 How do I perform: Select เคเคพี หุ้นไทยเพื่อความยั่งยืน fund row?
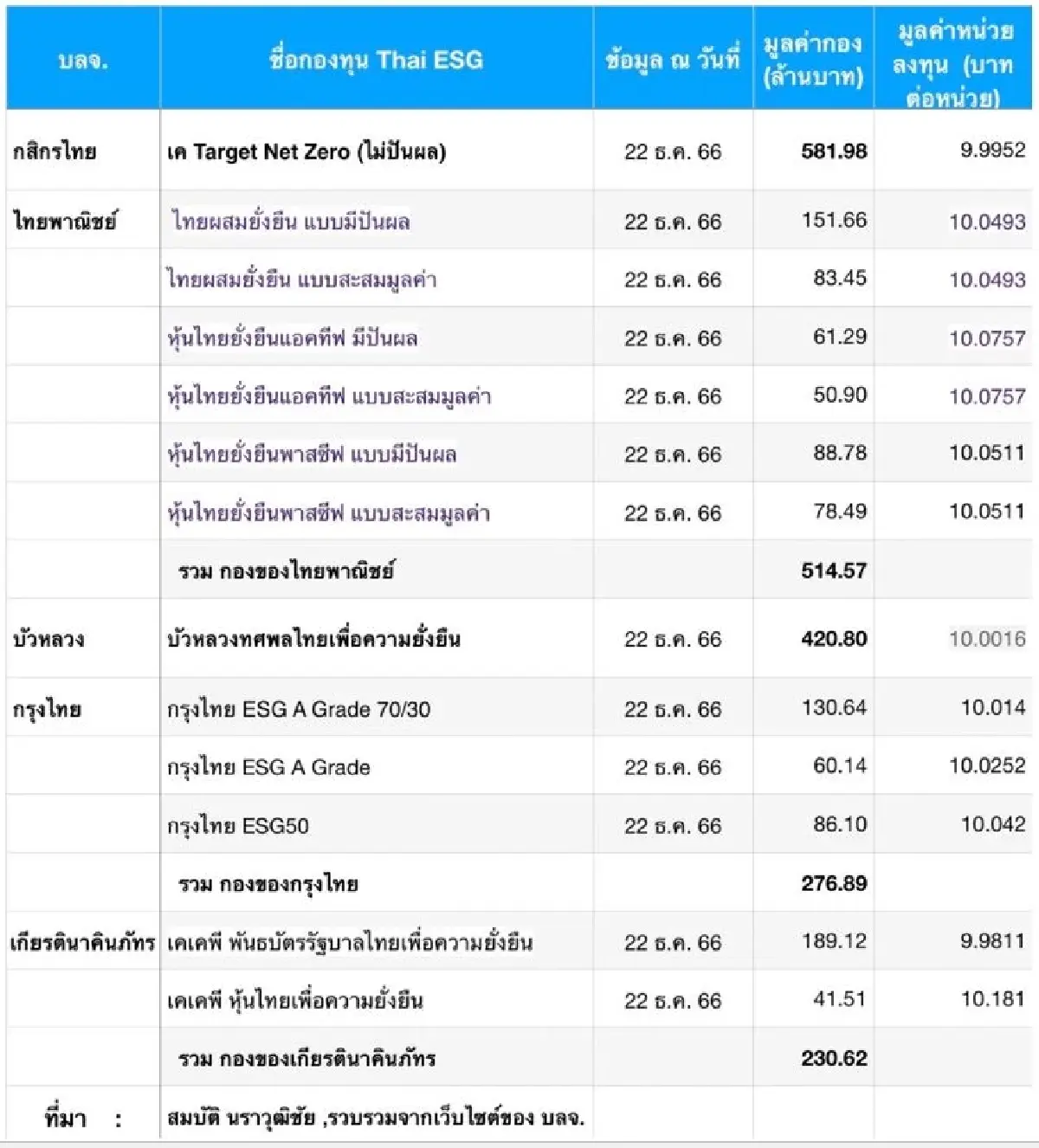coord(519,999)
